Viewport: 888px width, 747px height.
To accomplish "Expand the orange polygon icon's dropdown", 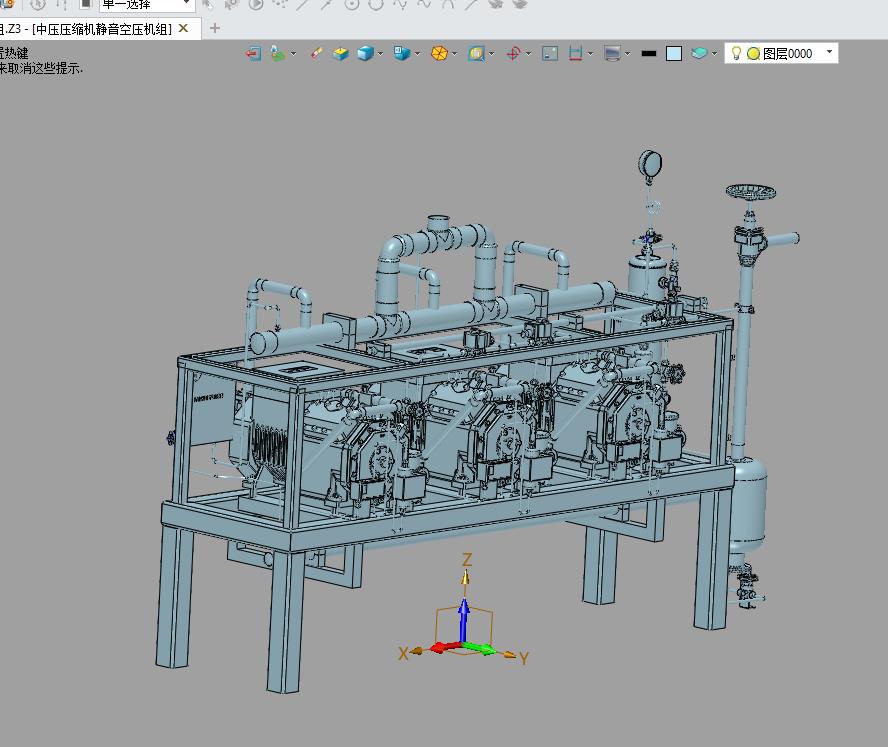I will click(454, 54).
